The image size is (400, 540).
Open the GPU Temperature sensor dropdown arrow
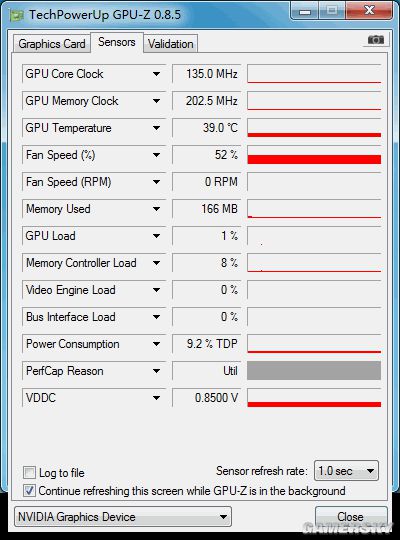pos(156,128)
